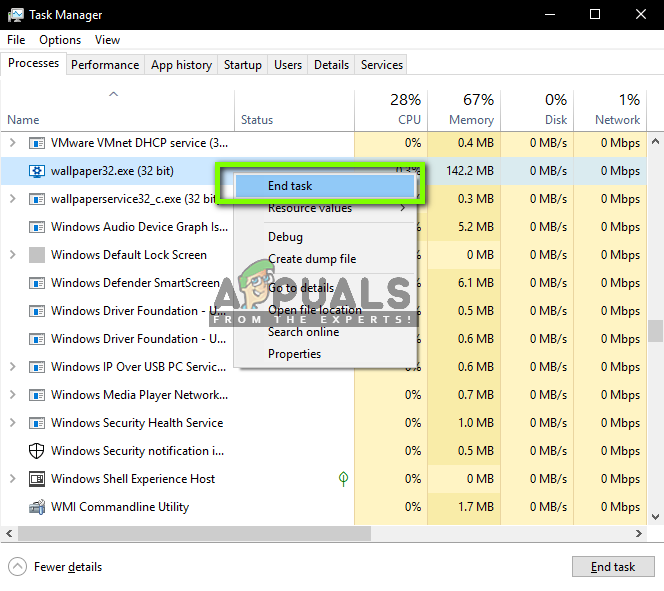Image resolution: width=664 pixels, height=591 pixels.
Task: Click the Windows Shell Experience Host icon
Action: (x=37, y=479)
